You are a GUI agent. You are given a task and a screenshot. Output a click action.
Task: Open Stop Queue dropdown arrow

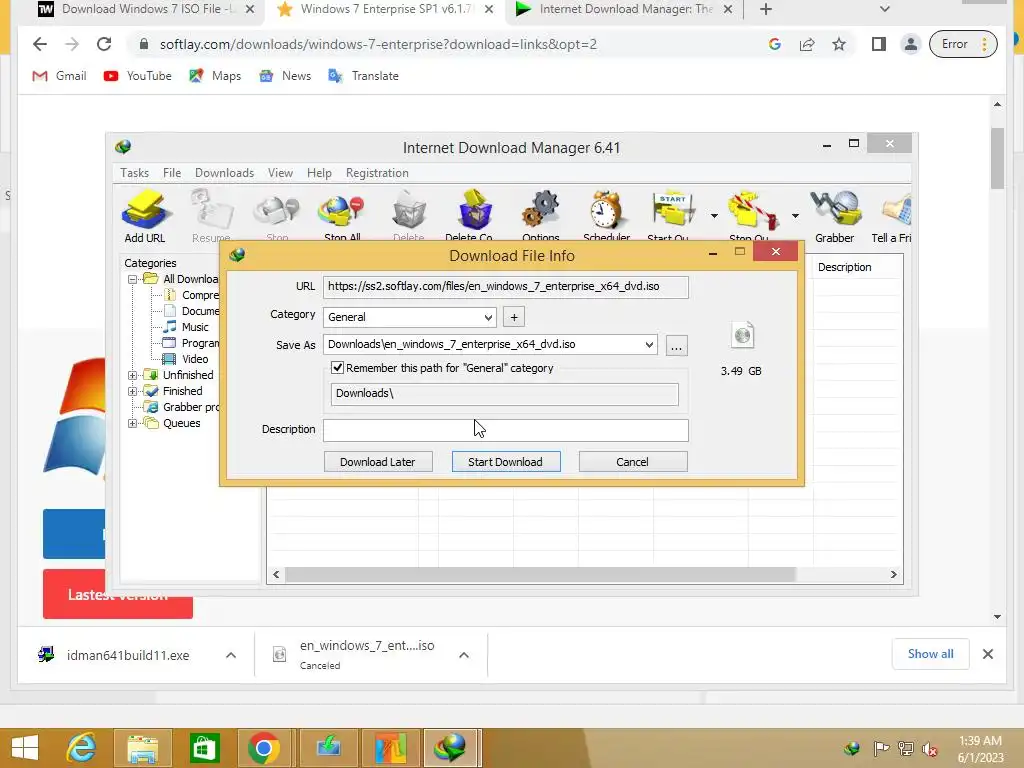tap(795, 216)
